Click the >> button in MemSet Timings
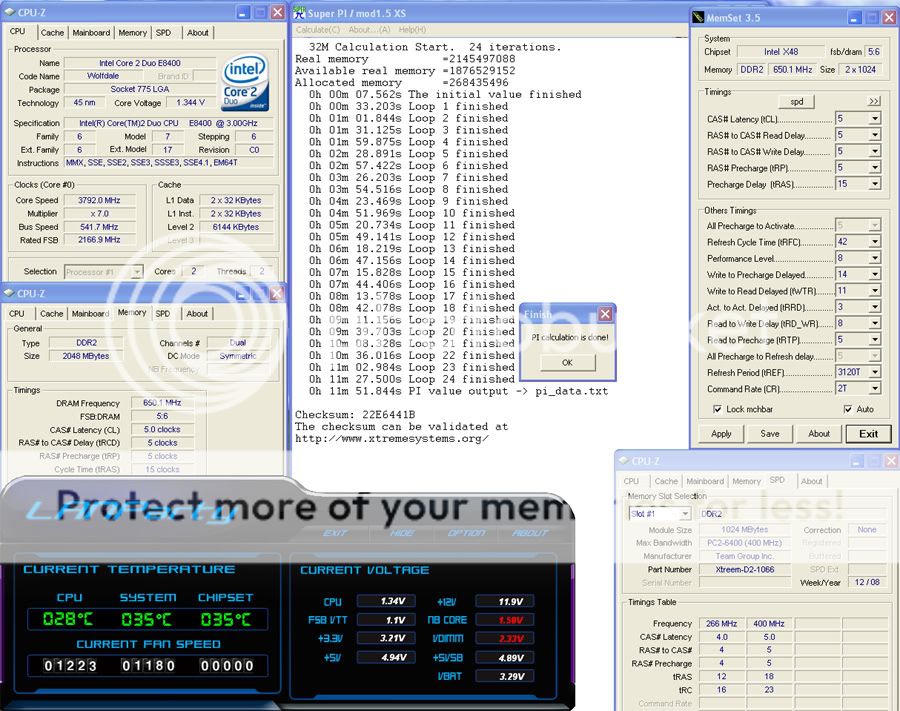This screenshot has height=711, width=900. [x=874, y=102]
